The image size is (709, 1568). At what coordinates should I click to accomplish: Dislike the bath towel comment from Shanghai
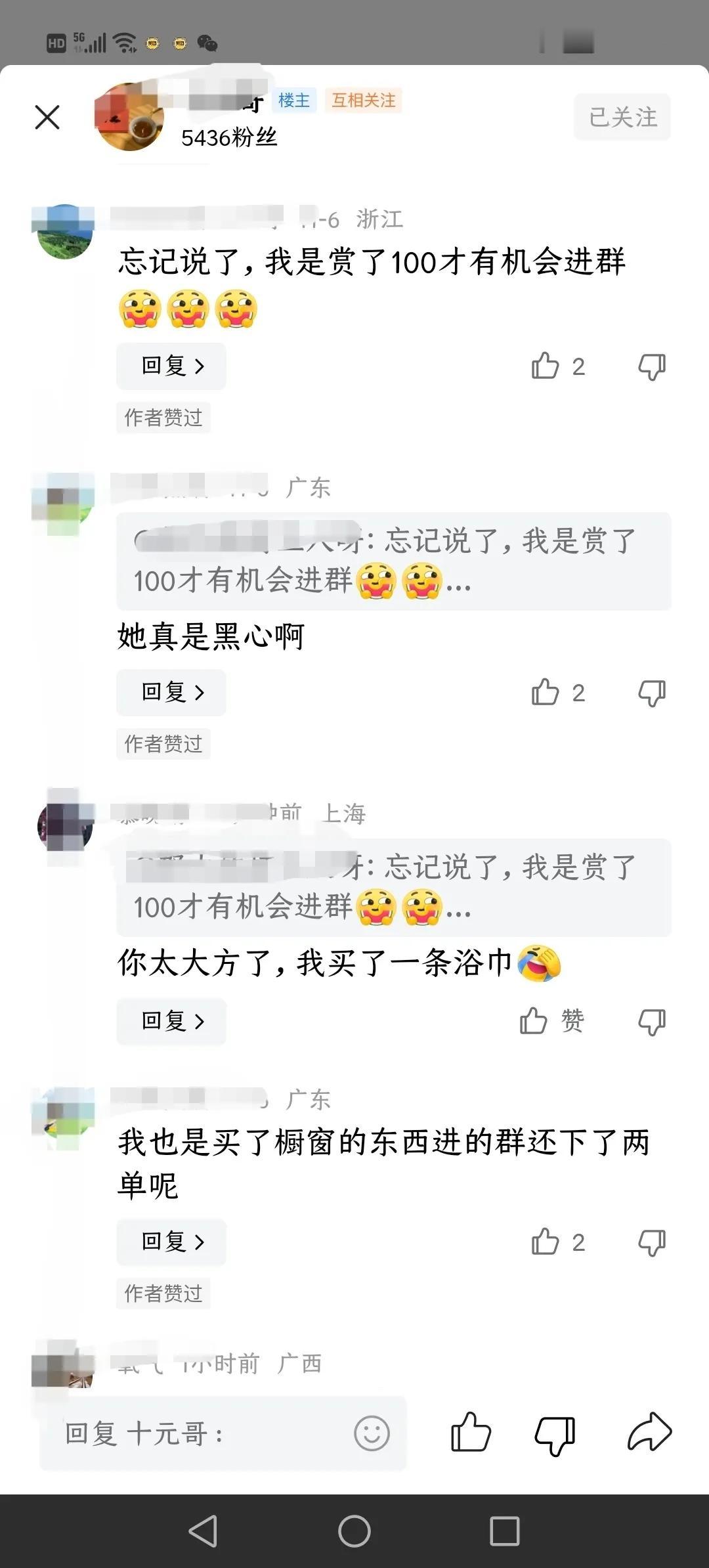click(652, 1022)
